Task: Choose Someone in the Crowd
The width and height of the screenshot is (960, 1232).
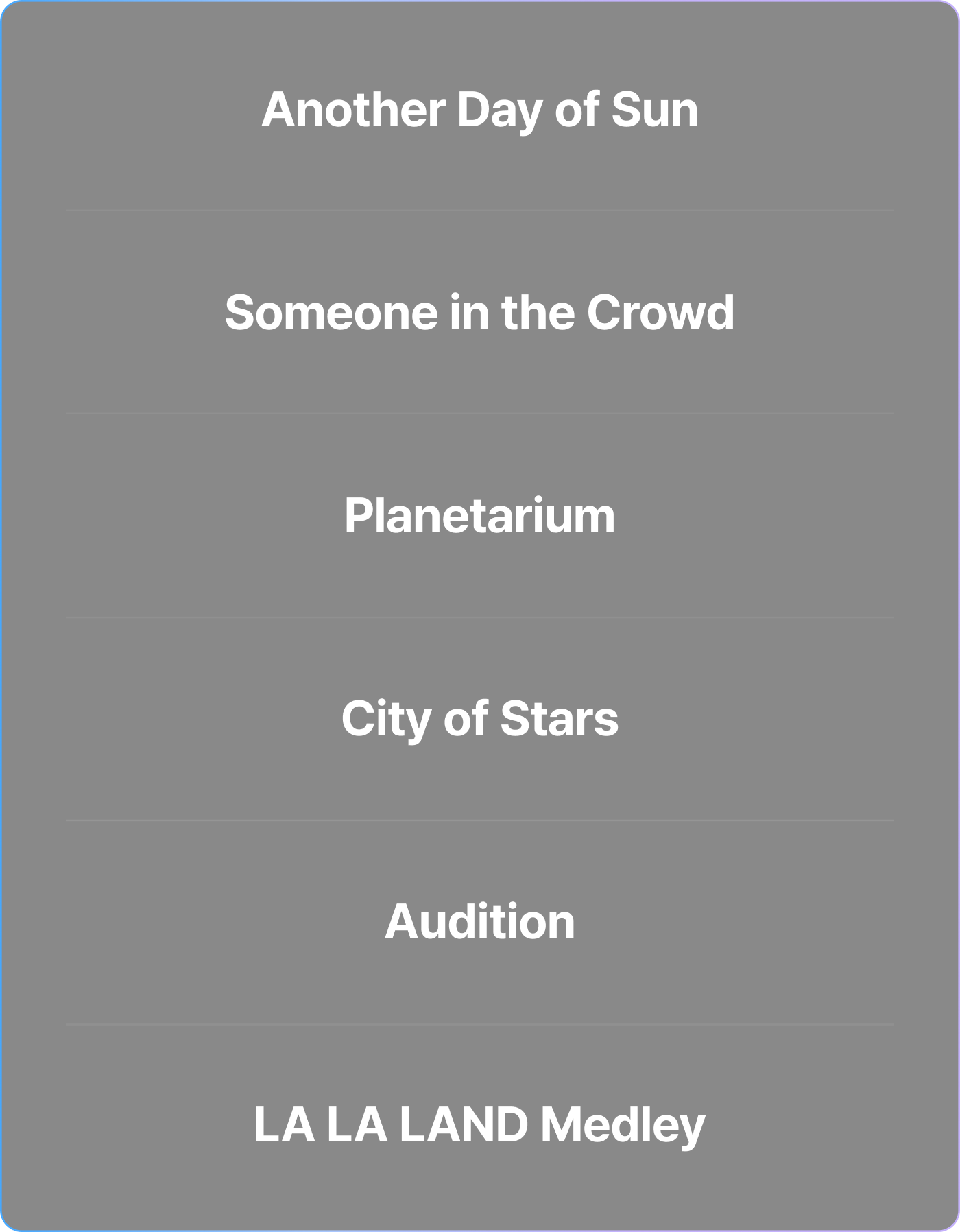Action: point(480,313)
